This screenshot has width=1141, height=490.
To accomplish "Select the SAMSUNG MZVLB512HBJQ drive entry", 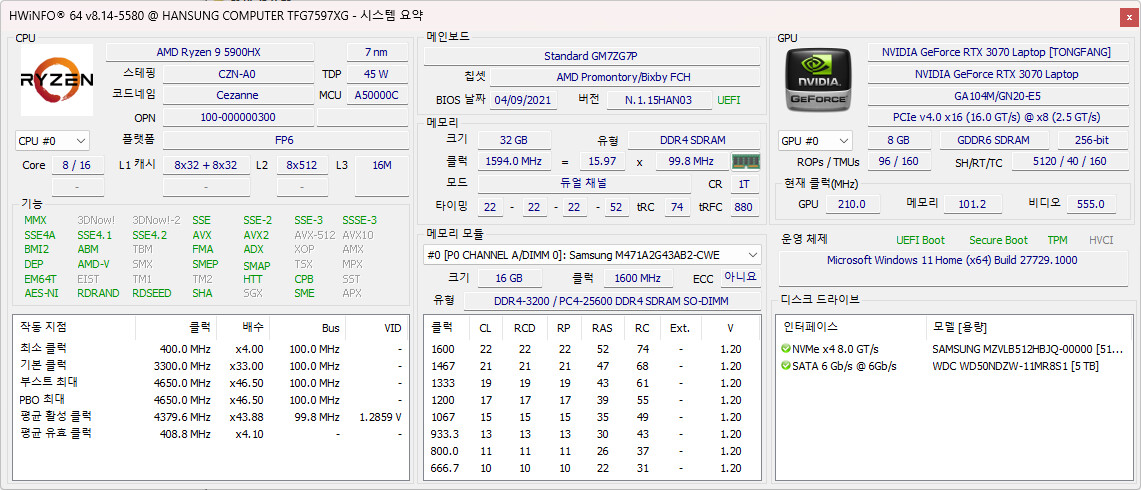I will click(x=1025, y=349).
